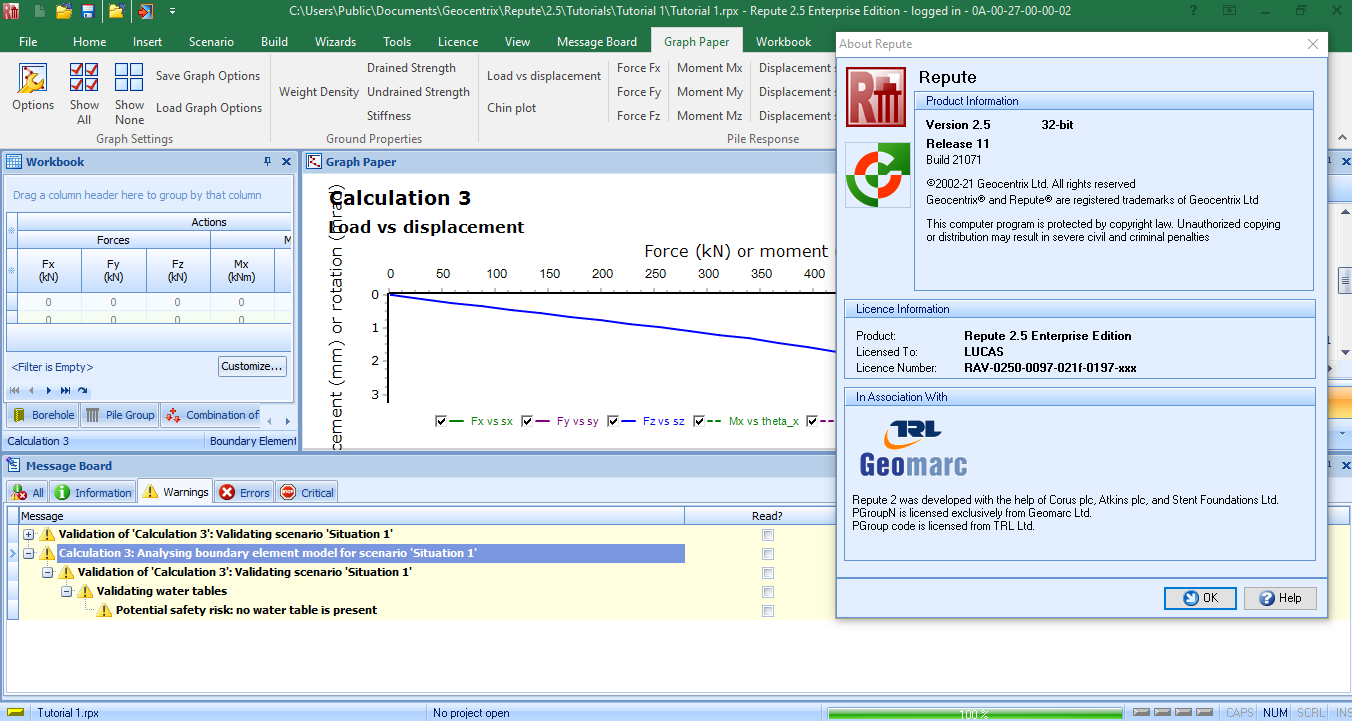Open the Wizards menu
The height and width of the screenshot is (721, 1352).
pos(335,41)
